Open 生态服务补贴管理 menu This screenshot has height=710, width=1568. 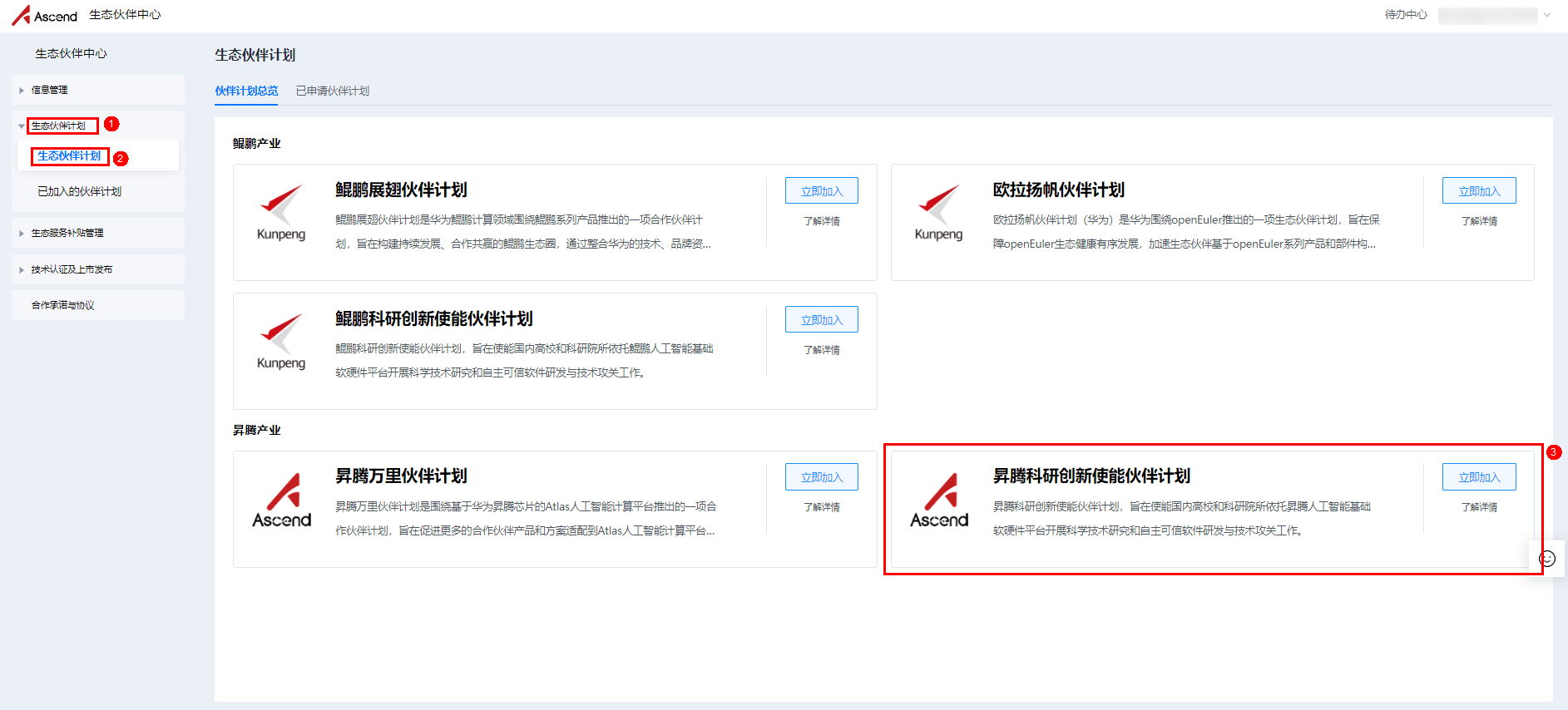(98, 233)
